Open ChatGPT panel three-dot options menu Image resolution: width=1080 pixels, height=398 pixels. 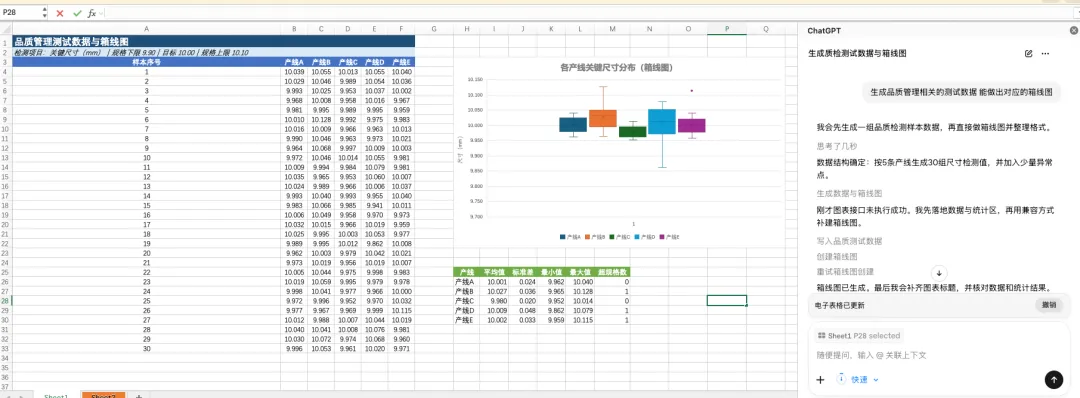pos(1045,53)
